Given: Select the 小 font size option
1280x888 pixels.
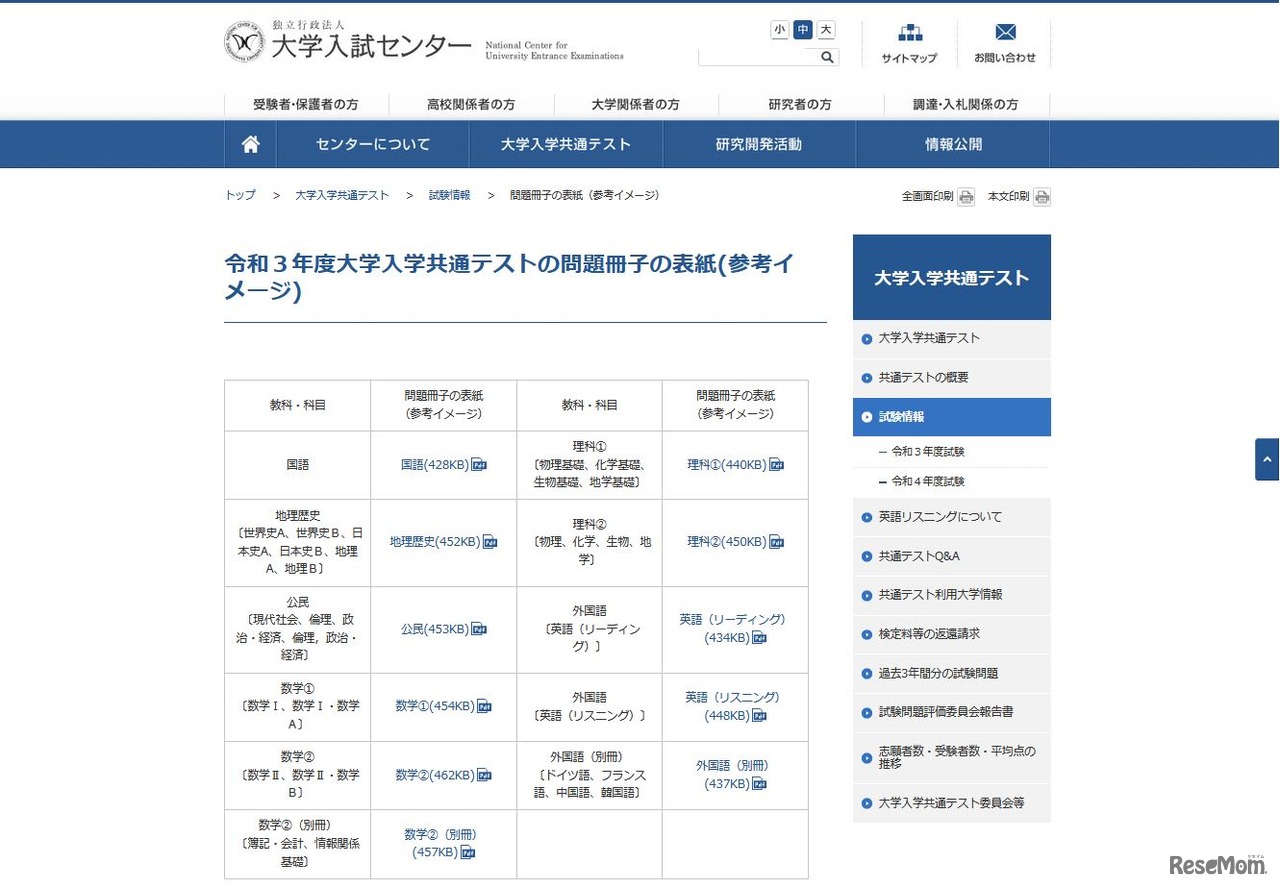Looking at the screenshot, I should click(779, 30).
